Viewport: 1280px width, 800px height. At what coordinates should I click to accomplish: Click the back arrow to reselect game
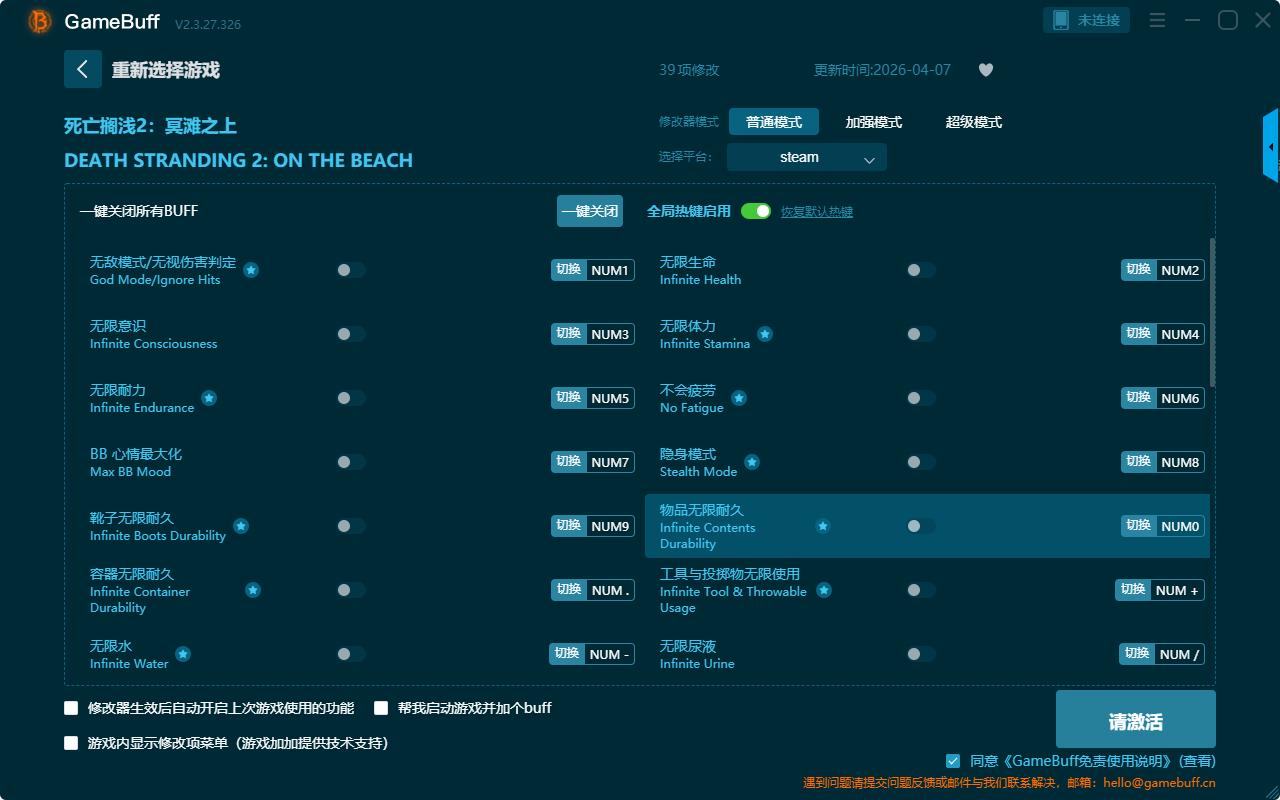pos(82,69)
